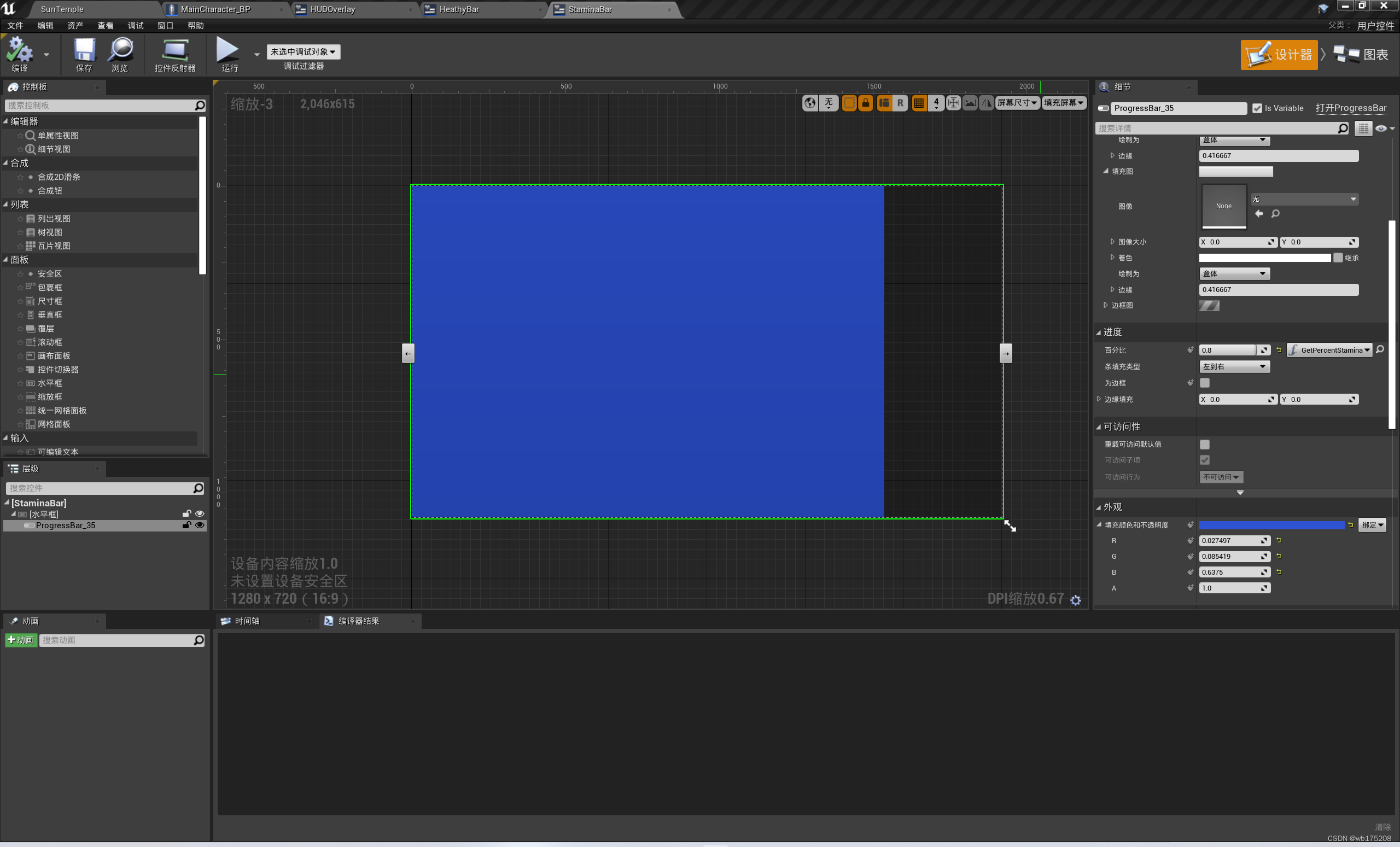Viewport: 1400px width, 847px height.
Task: Open the 条填充类型 dropdown showing 左到右
Action: click(x=1234, y=366)
